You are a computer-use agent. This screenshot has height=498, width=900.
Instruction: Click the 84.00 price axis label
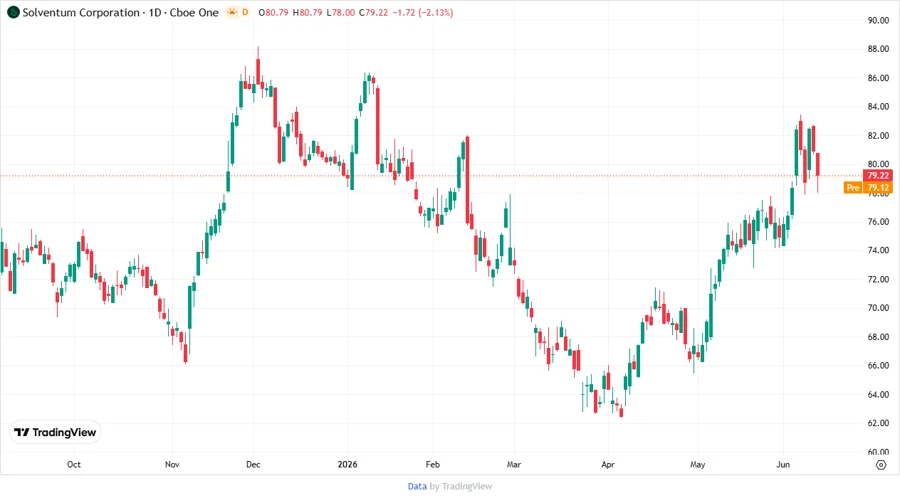point(878,107)
